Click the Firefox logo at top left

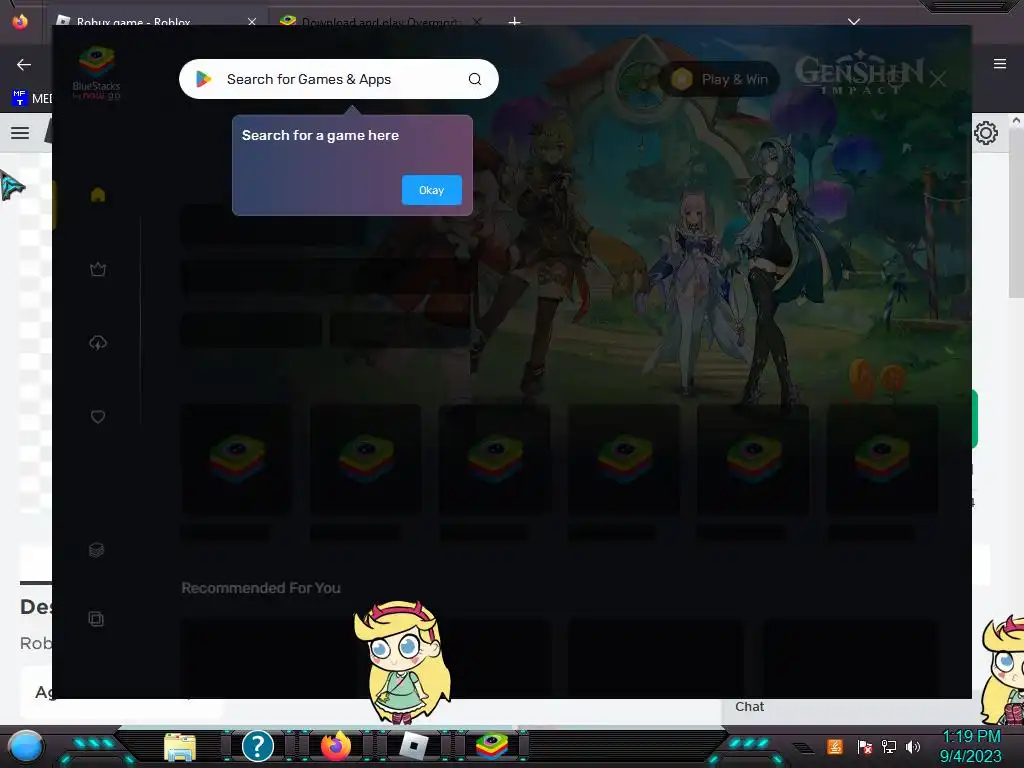click(x=20, y=22)
